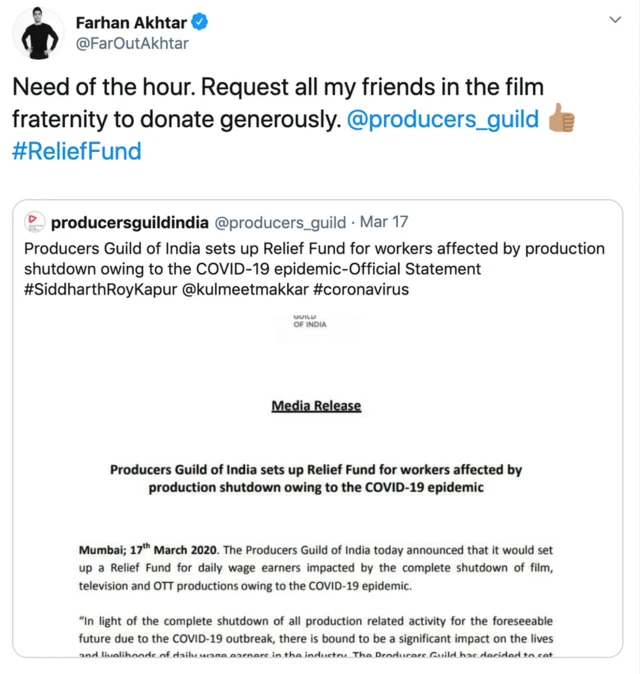Image resolution: width=640 pixels, height=674 pixels.
Task: Open the #ReliefFund hashtag
Action: click(x=77, y=152)
